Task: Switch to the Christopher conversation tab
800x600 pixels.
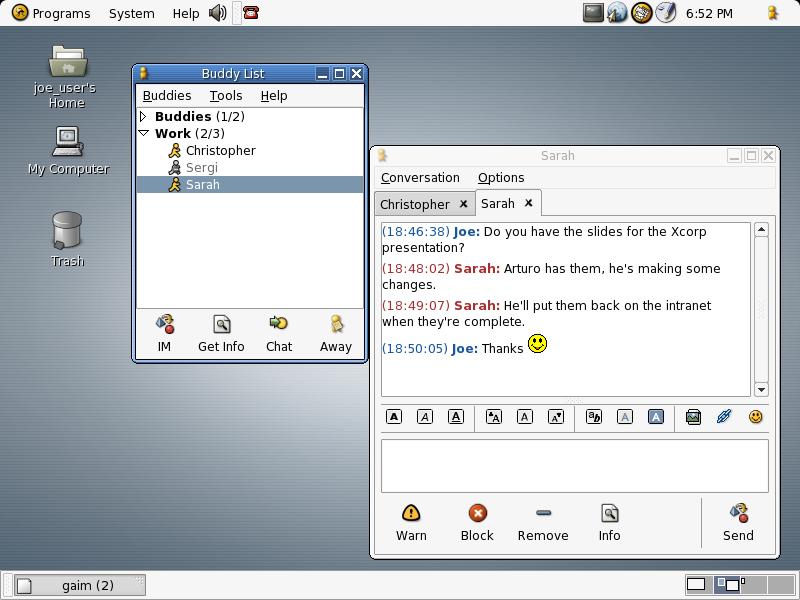Action: (x=415, y=204)
